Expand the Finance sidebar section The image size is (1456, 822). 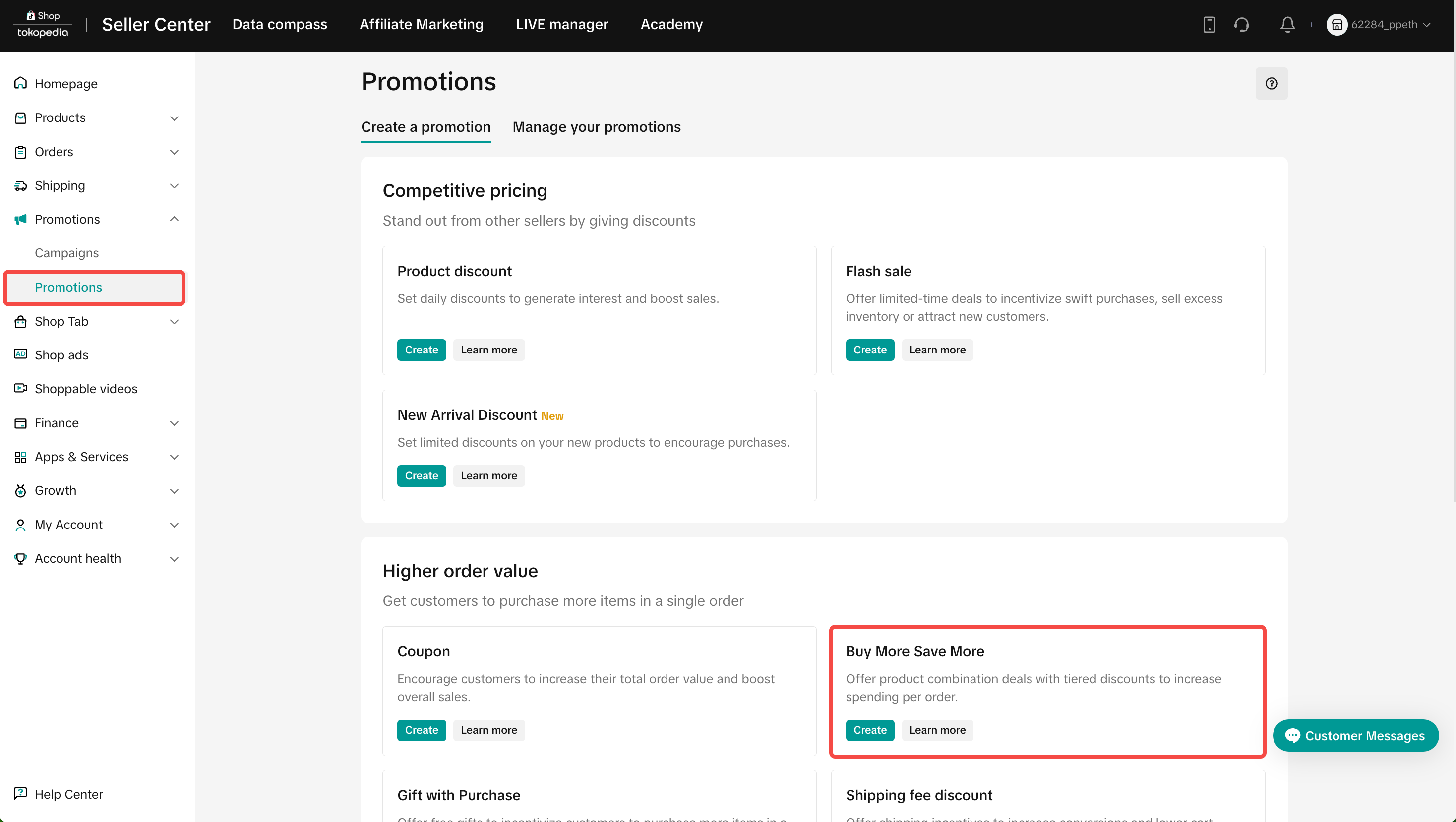tap(96, 422)
